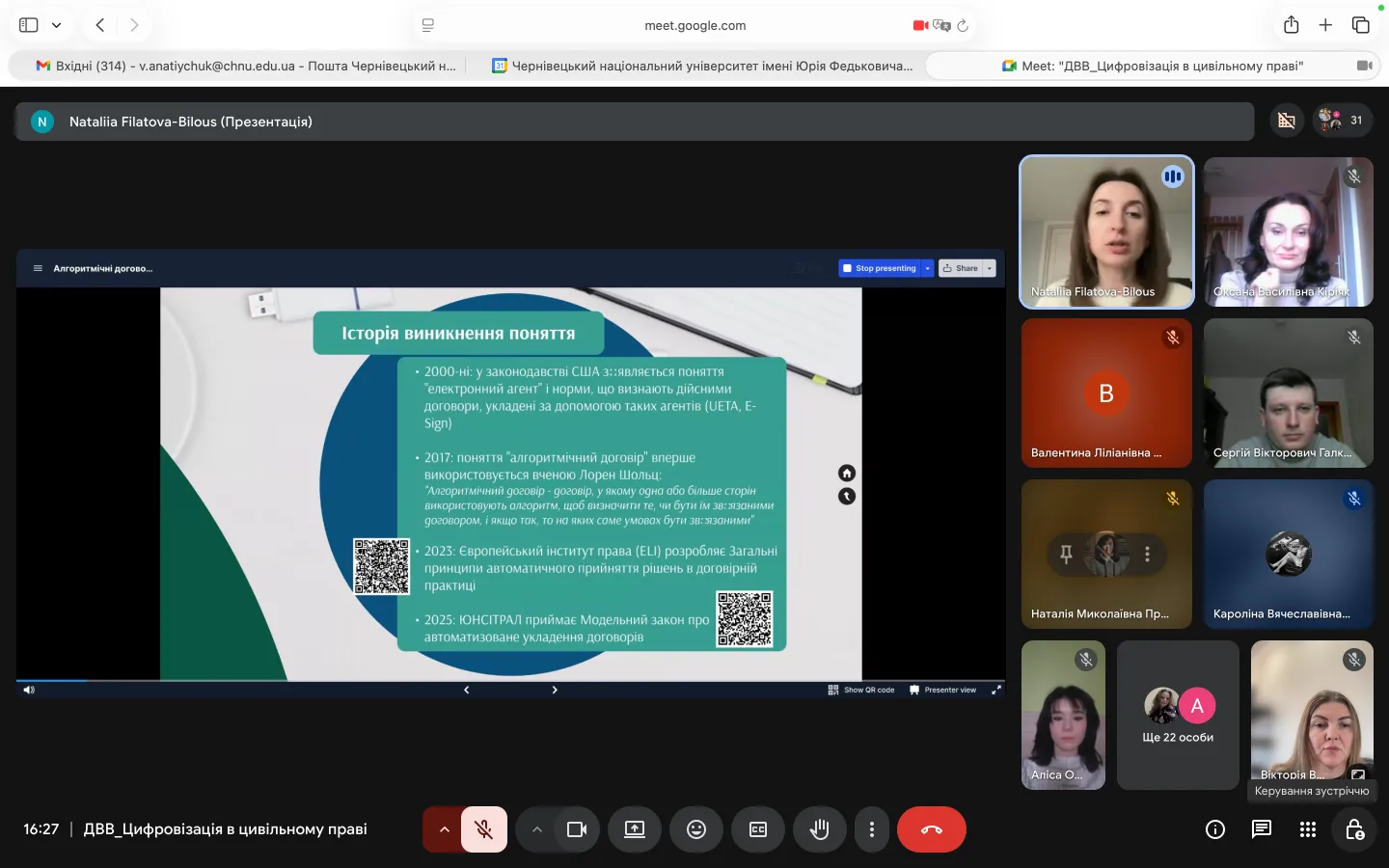Image resolution: width=1389 pixels, height=868 pixels.
Task: Click the Stop presenting button
Action: point(880,268)
